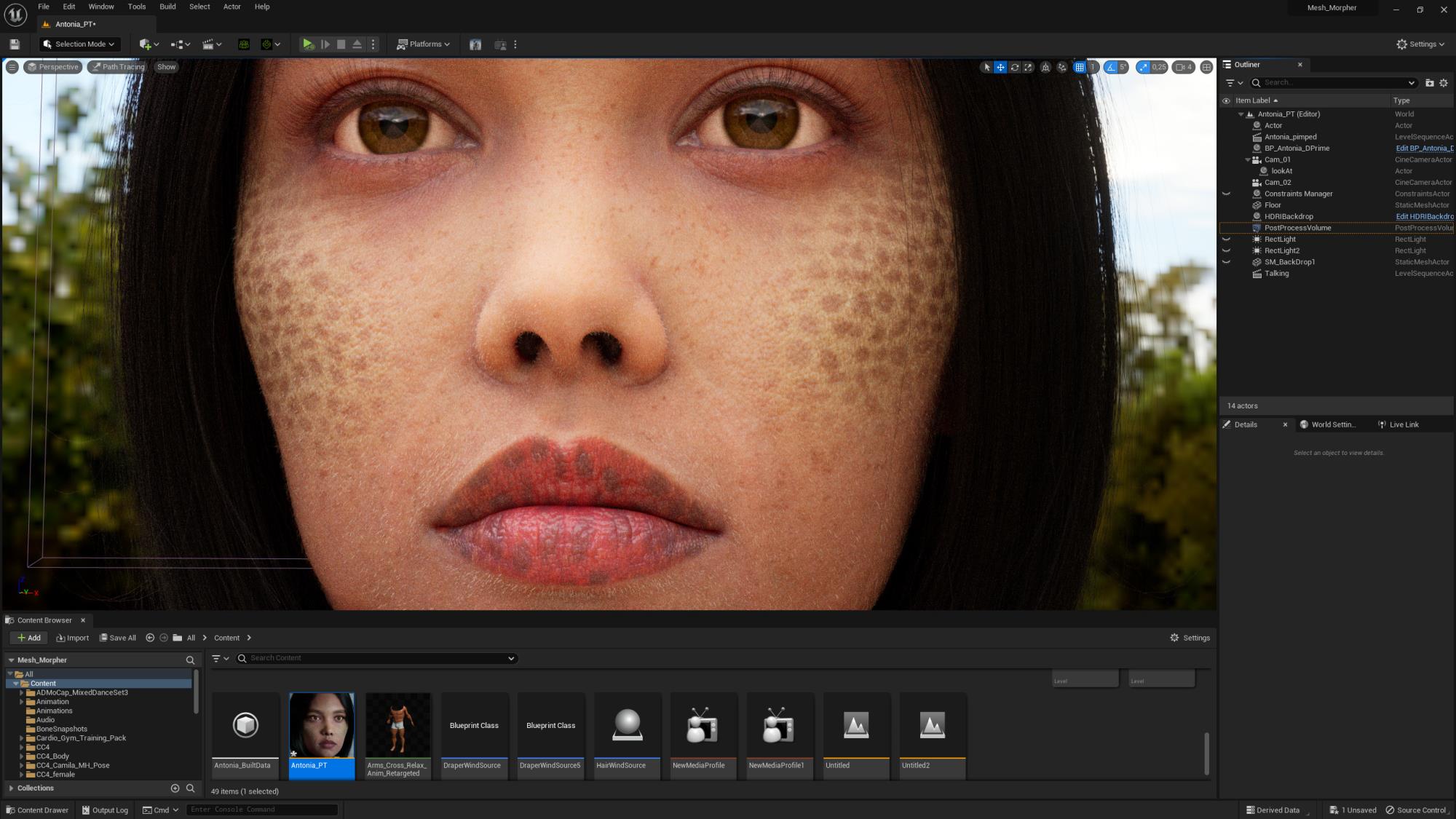Activate the Select objects cursor tool

[x=987, y=67]
